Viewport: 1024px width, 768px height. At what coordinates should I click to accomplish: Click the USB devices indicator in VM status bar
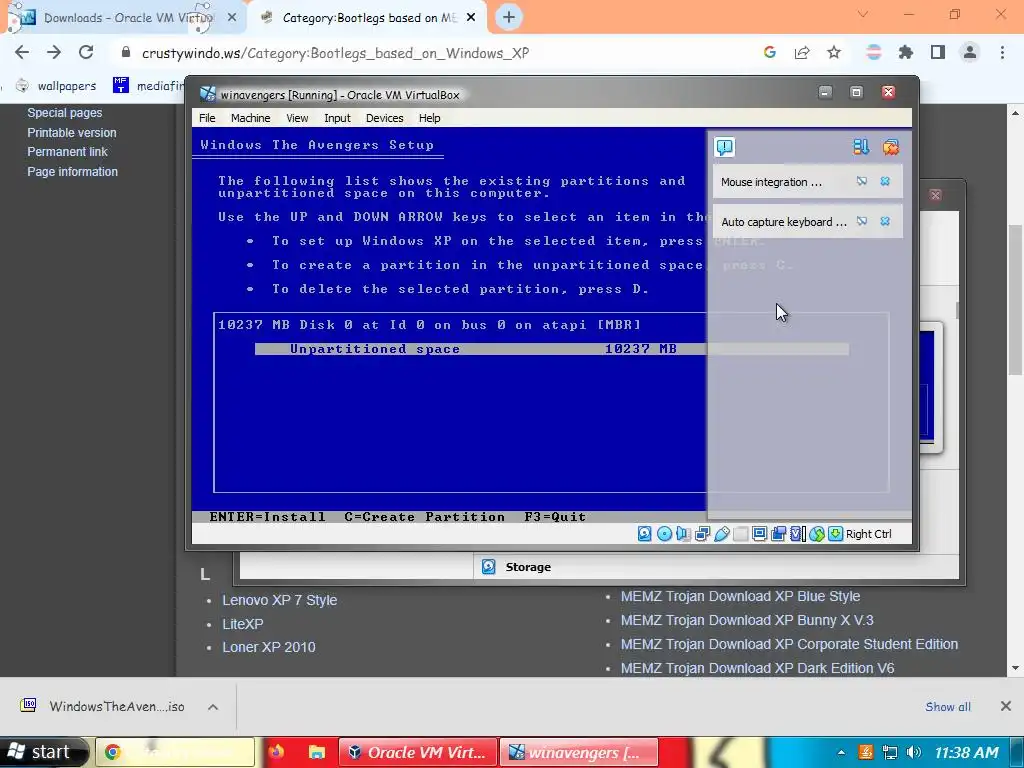(x=722, y=534)
